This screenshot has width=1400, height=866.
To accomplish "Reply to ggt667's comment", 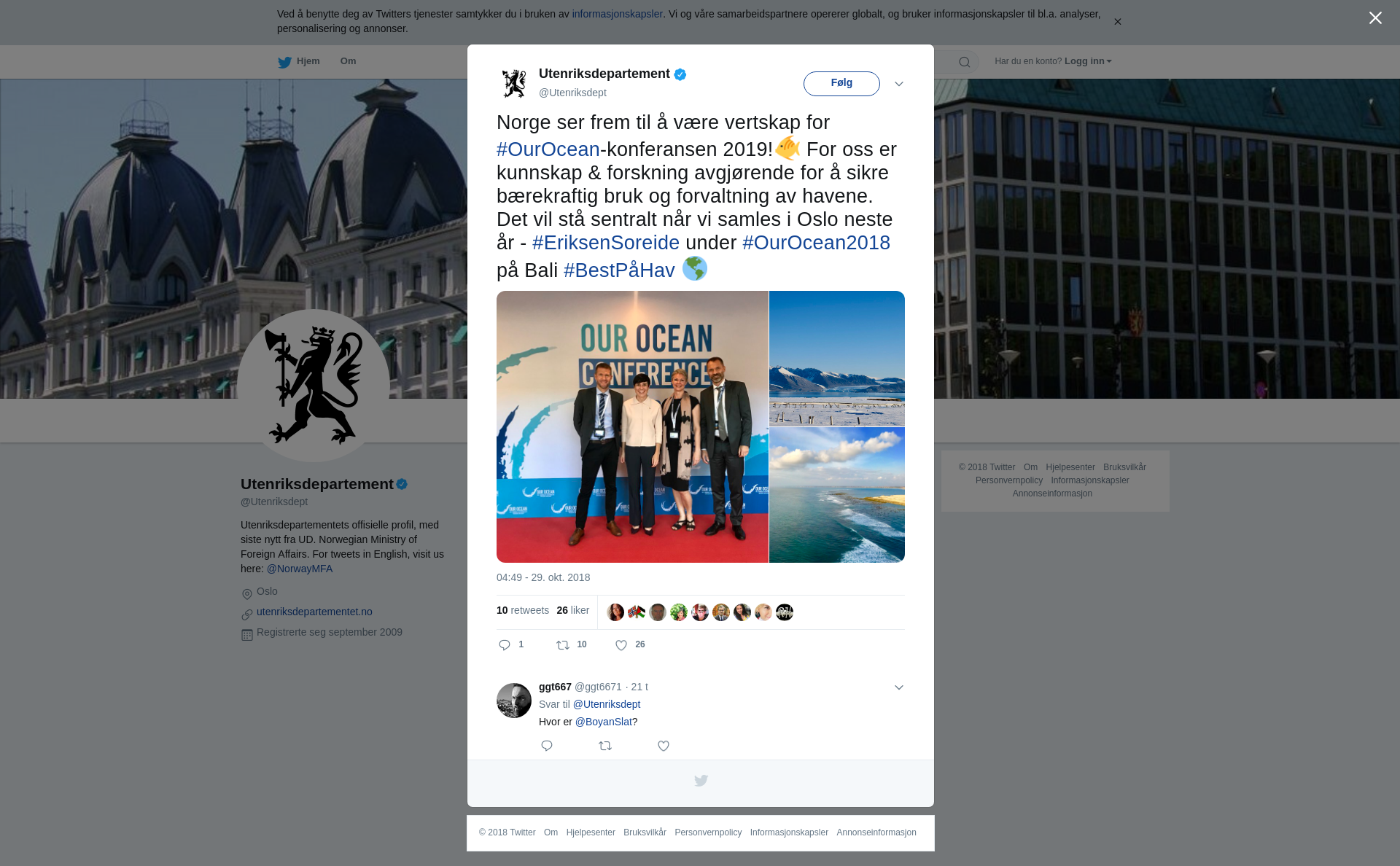I will click(x=547, y=746).
